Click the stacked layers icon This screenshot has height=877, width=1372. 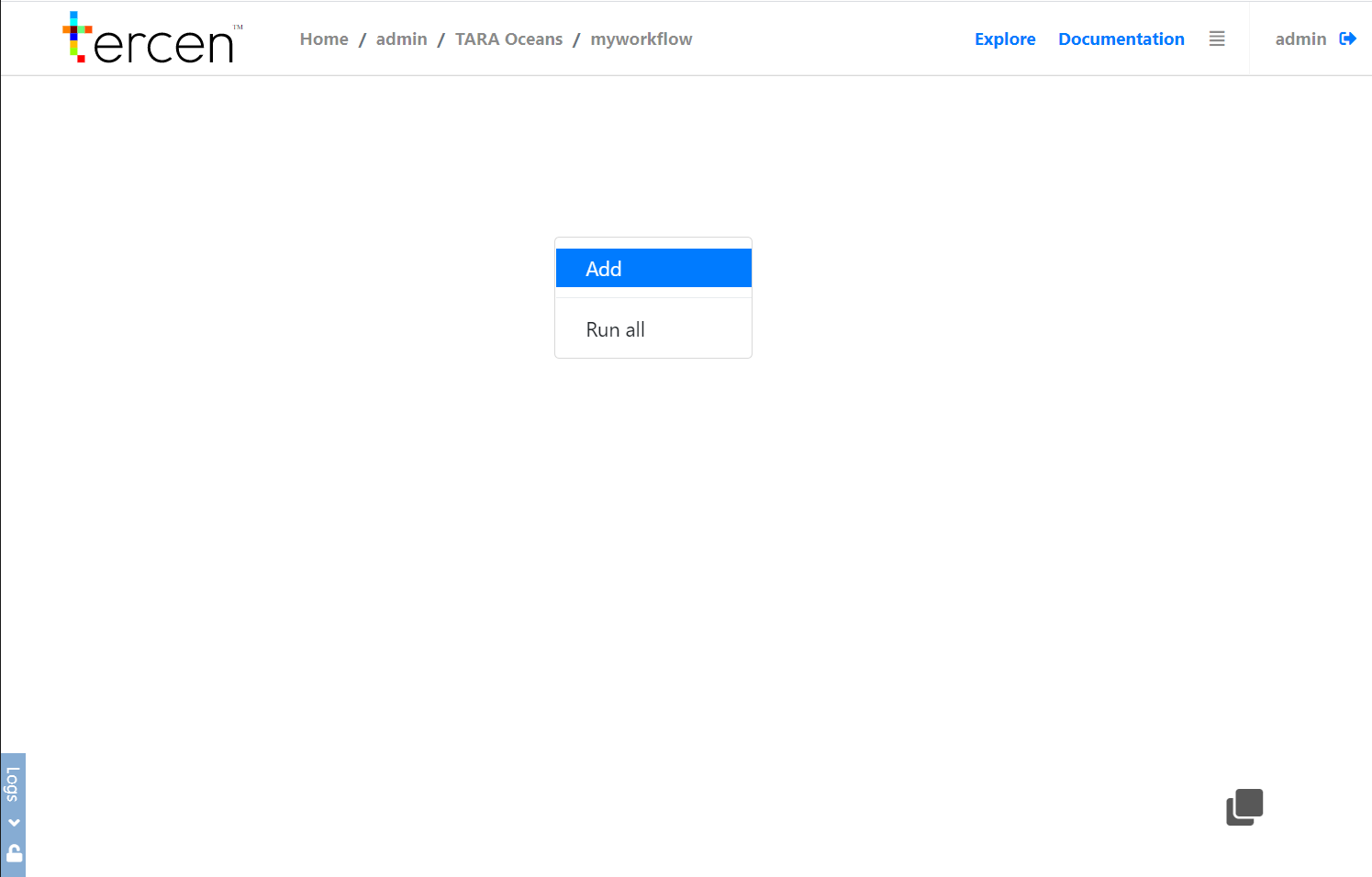(x=1244, y=807)
